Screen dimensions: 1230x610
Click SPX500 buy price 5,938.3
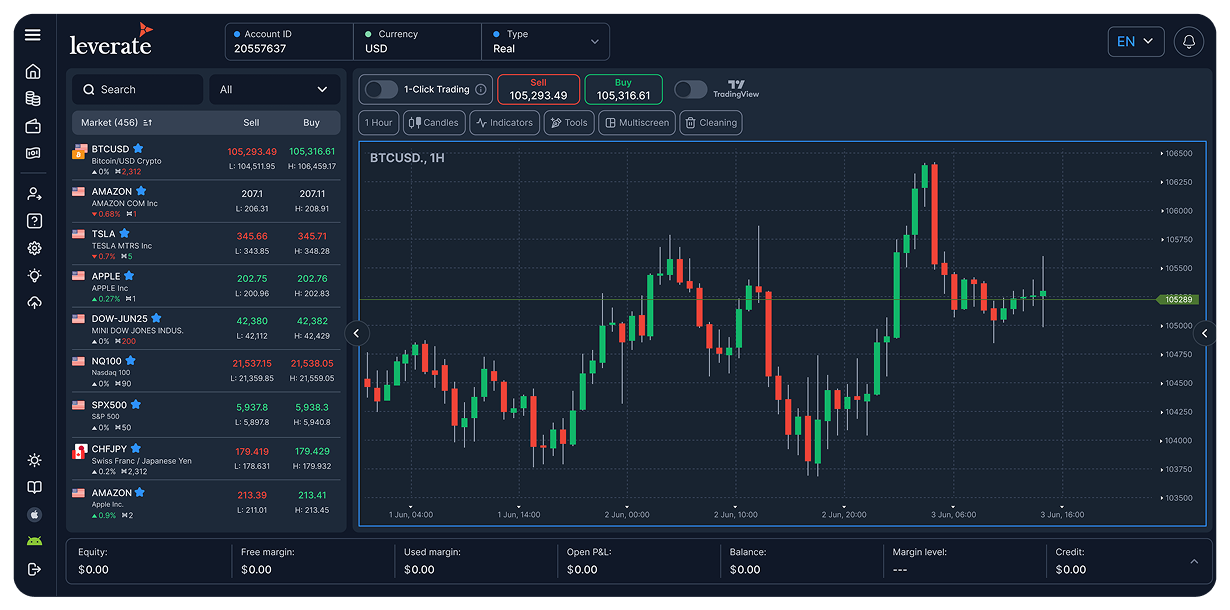[312, 408]
